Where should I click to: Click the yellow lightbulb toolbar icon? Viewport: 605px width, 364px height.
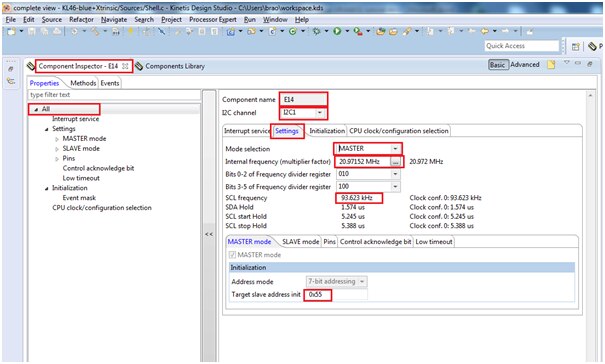[131, 31]
